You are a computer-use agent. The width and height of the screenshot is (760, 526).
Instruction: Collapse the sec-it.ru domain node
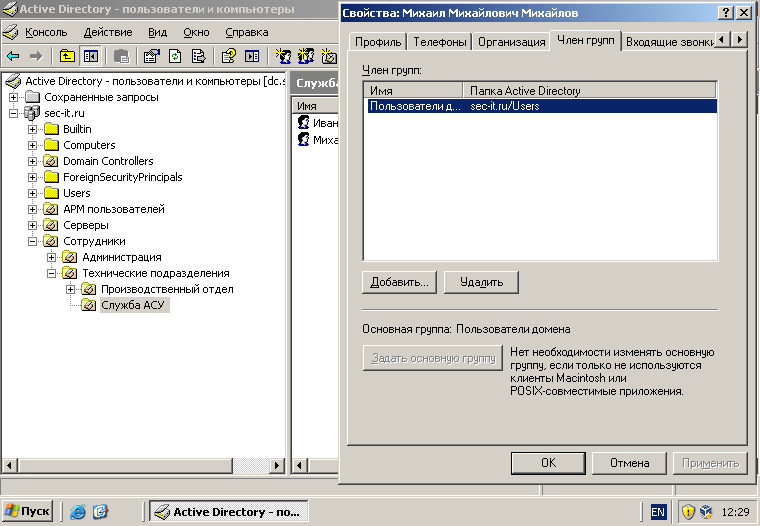[x=13, y=113]
